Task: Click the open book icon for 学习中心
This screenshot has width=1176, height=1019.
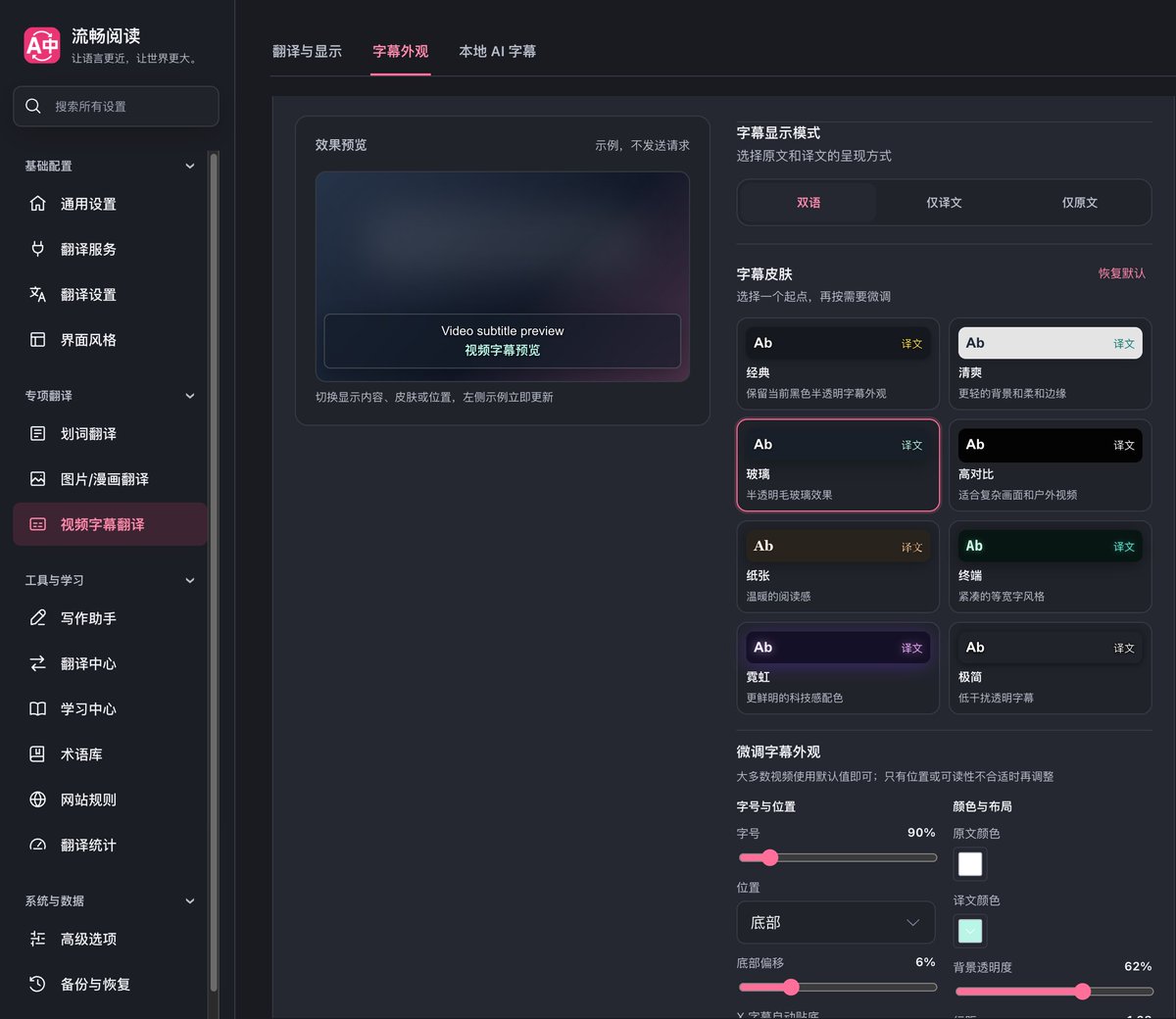Action: (37, 708)
